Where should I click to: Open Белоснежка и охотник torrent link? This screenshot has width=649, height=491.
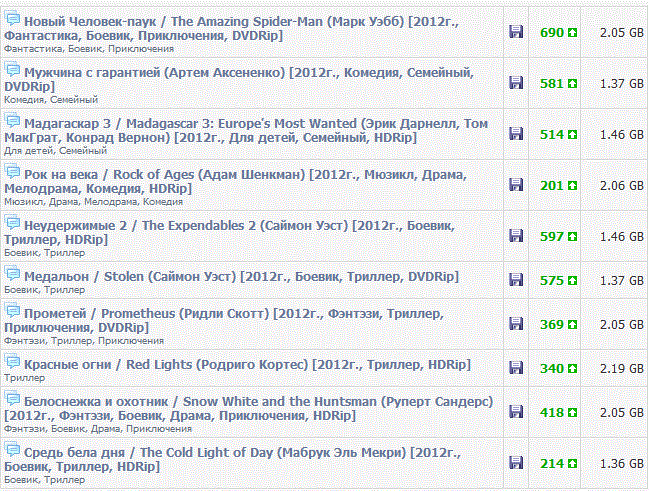pos(249,409)
